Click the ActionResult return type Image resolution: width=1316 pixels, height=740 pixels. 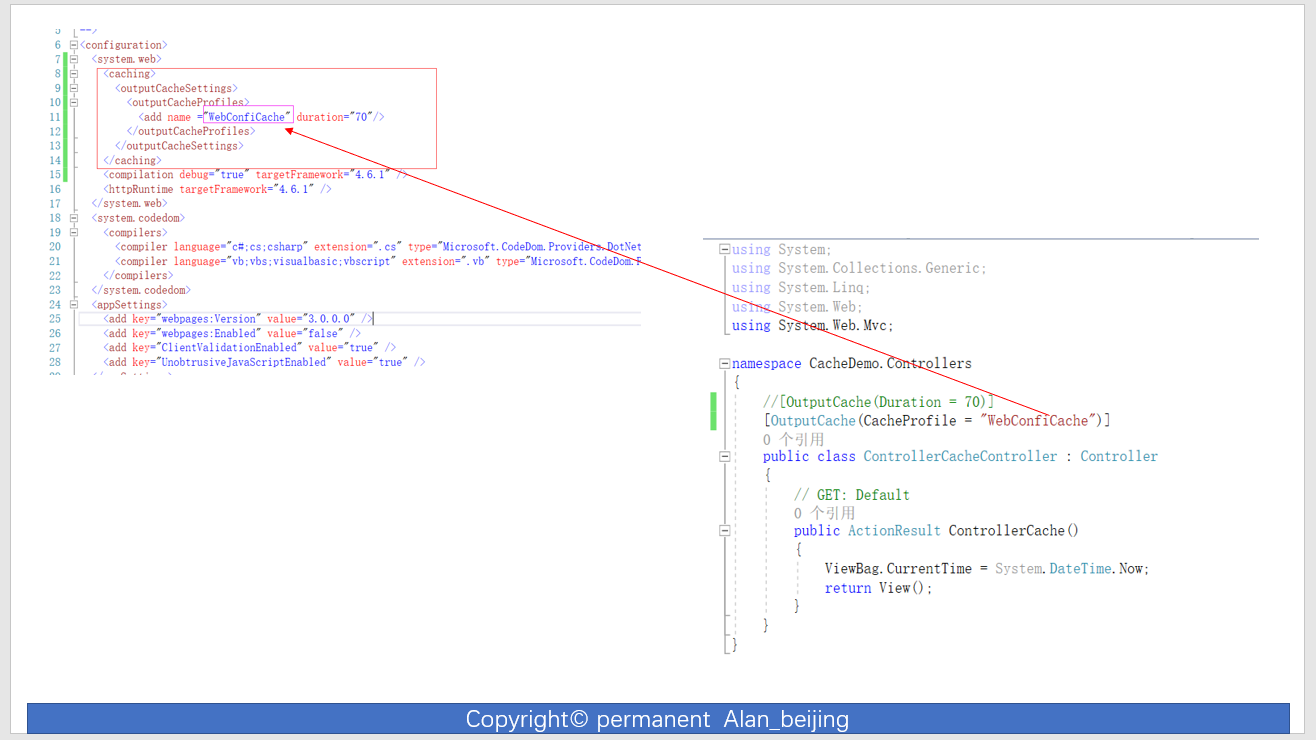[x=894, y=531]
